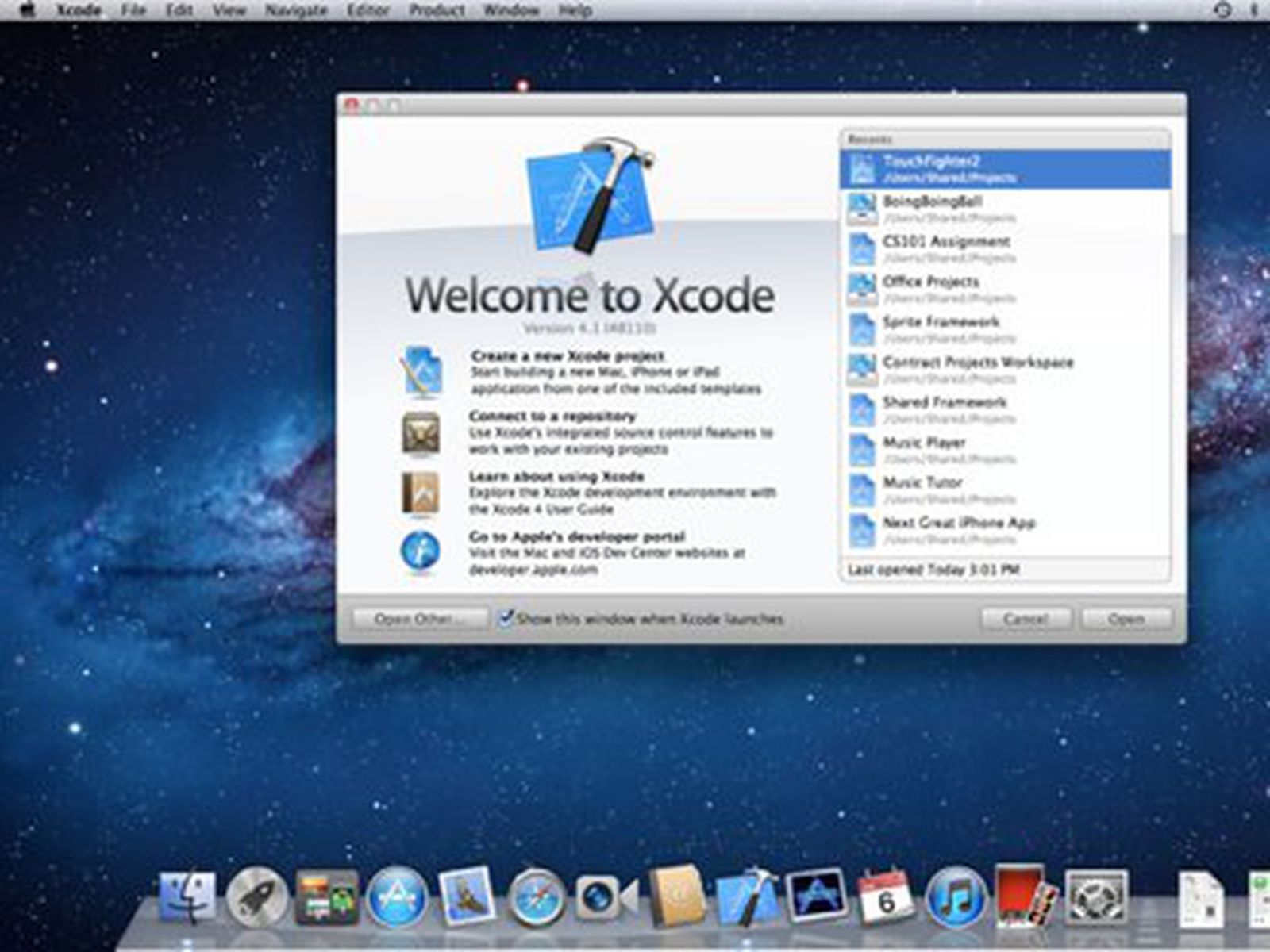Launch Safari from the Dock

(x=537, y=898)
